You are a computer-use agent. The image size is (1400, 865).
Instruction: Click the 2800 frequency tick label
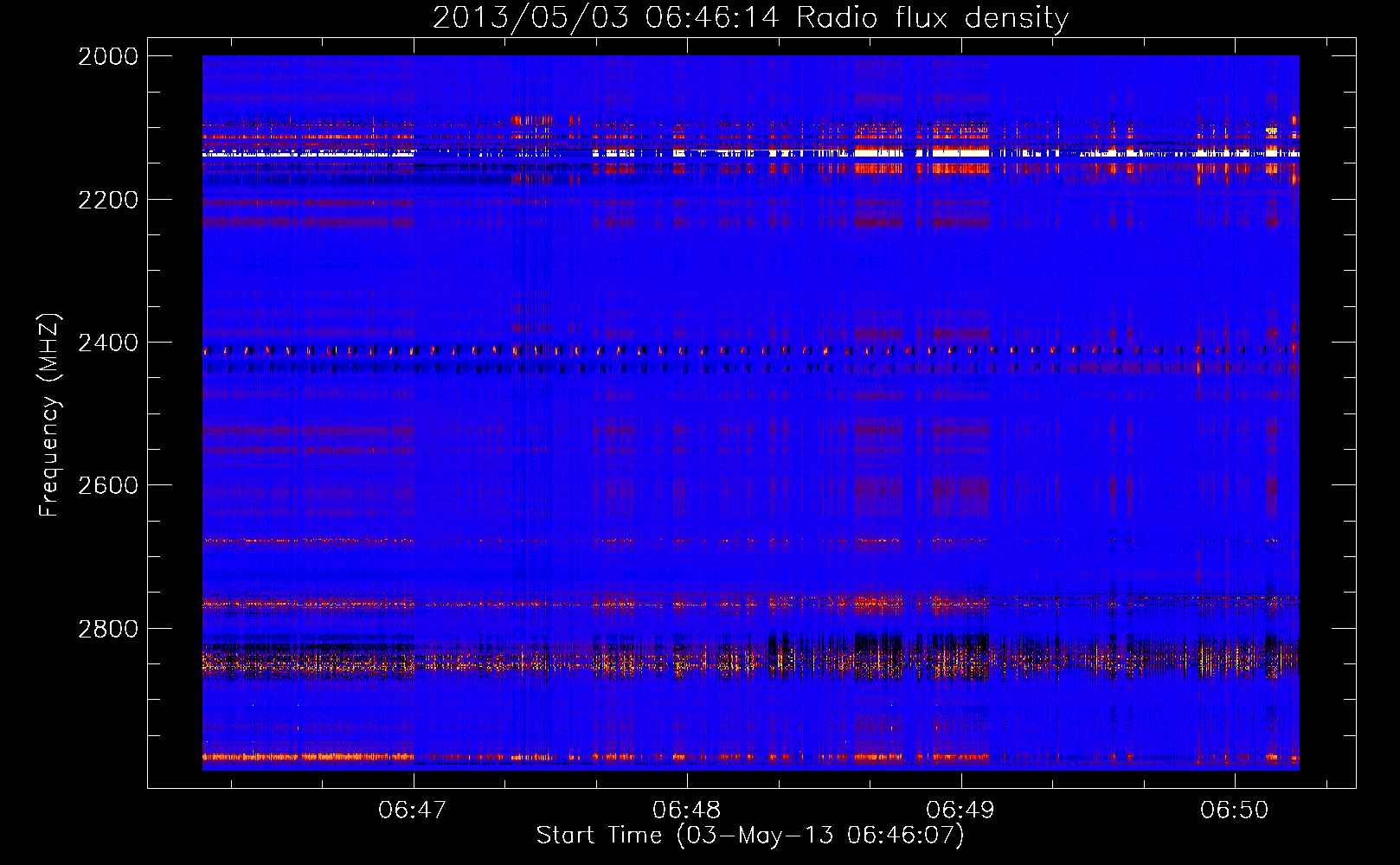pyautogui.click(x=108, y=629)
